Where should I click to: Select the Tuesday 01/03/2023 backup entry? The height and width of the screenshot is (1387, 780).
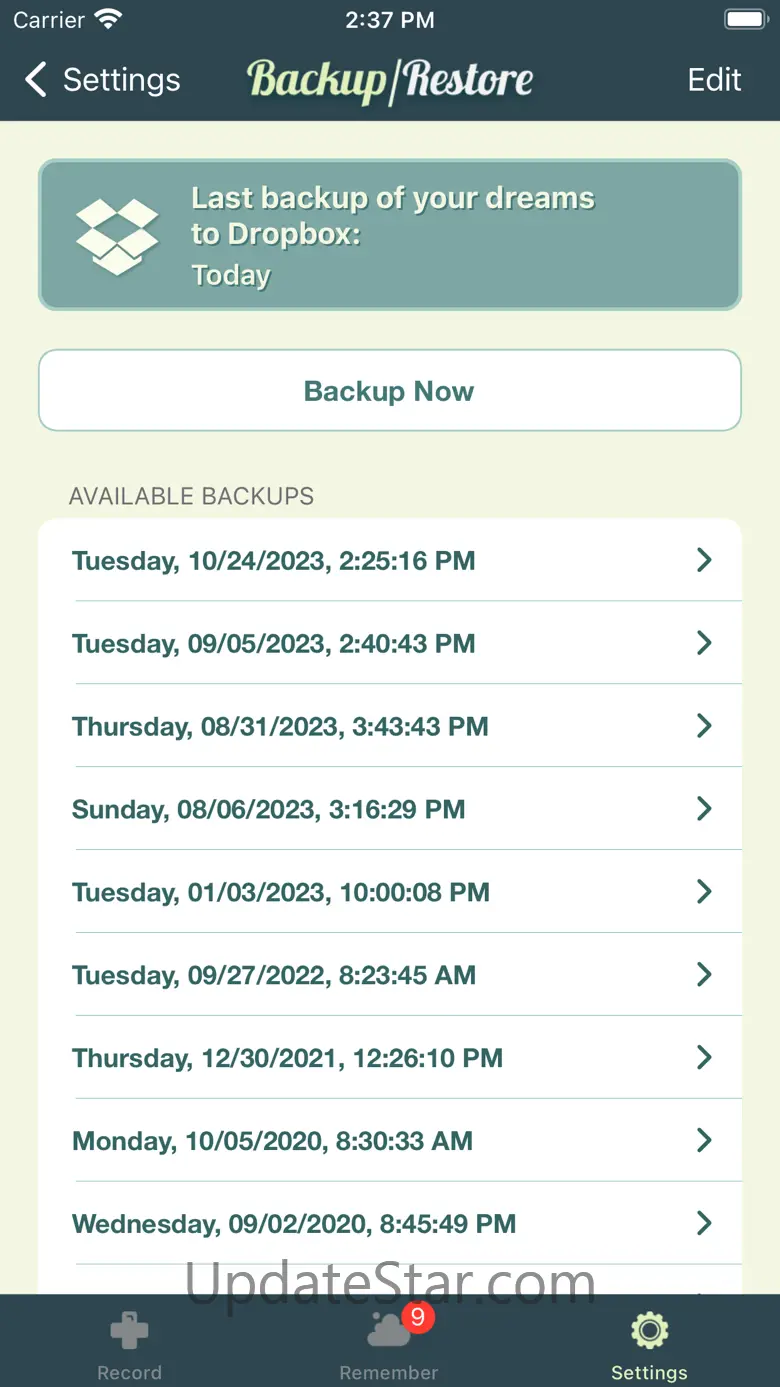pyautogui.click(x=281, y=892)
